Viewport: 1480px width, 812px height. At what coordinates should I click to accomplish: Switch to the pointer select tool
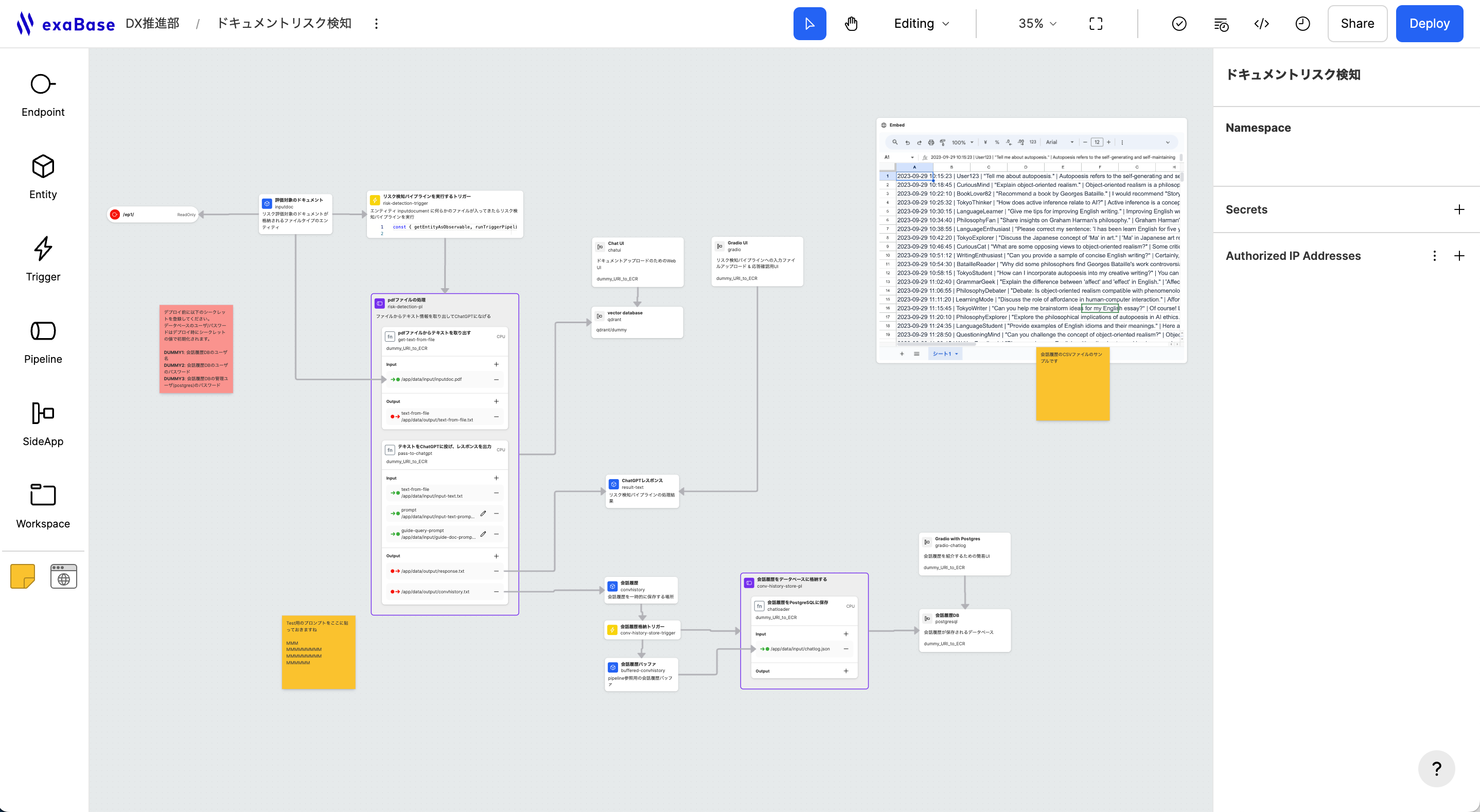(809, 24)
